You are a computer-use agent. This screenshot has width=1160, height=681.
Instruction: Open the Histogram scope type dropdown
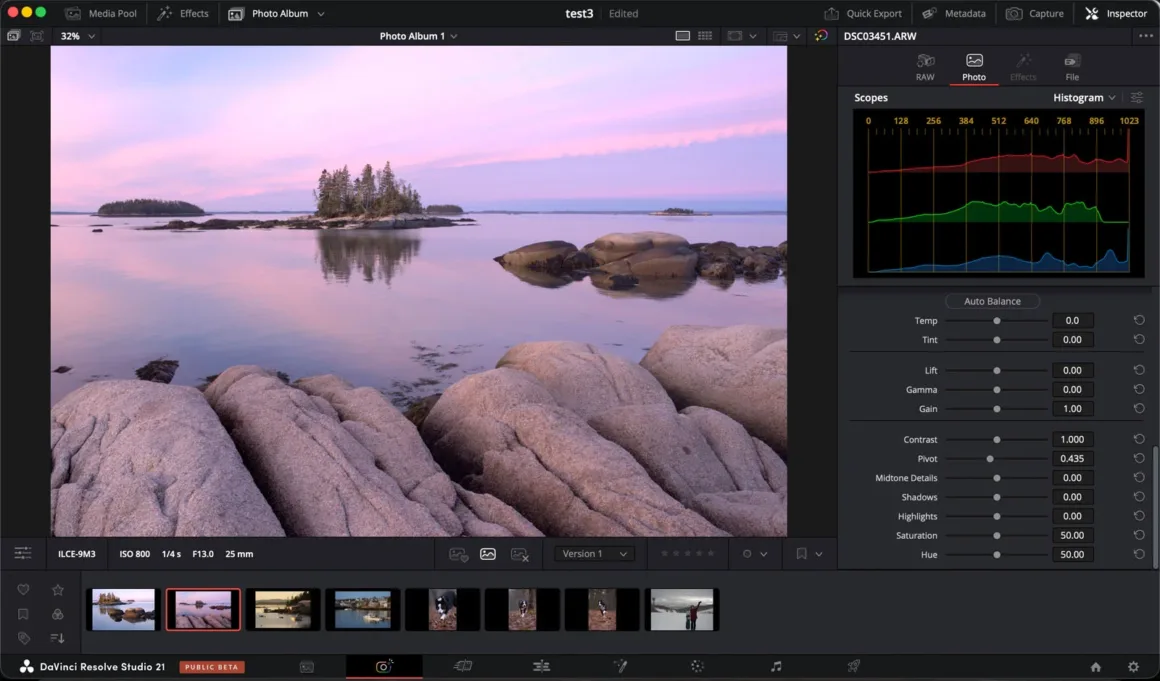[x=1084, y=98]
